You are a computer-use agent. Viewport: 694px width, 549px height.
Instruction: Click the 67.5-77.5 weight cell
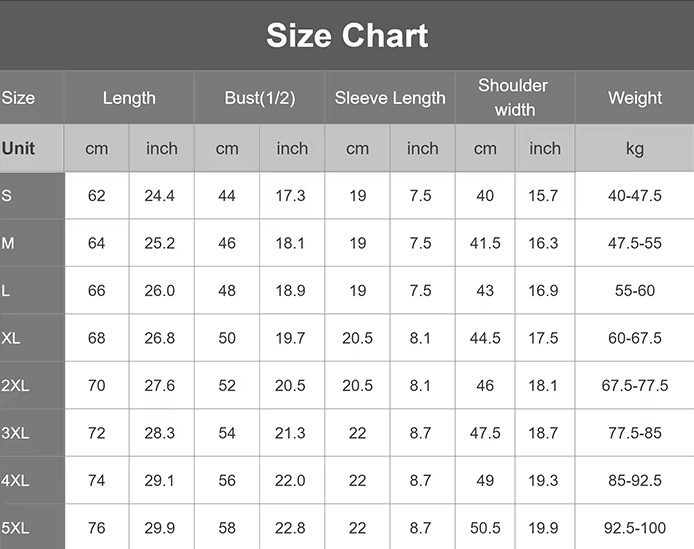[x=634, y=386]
